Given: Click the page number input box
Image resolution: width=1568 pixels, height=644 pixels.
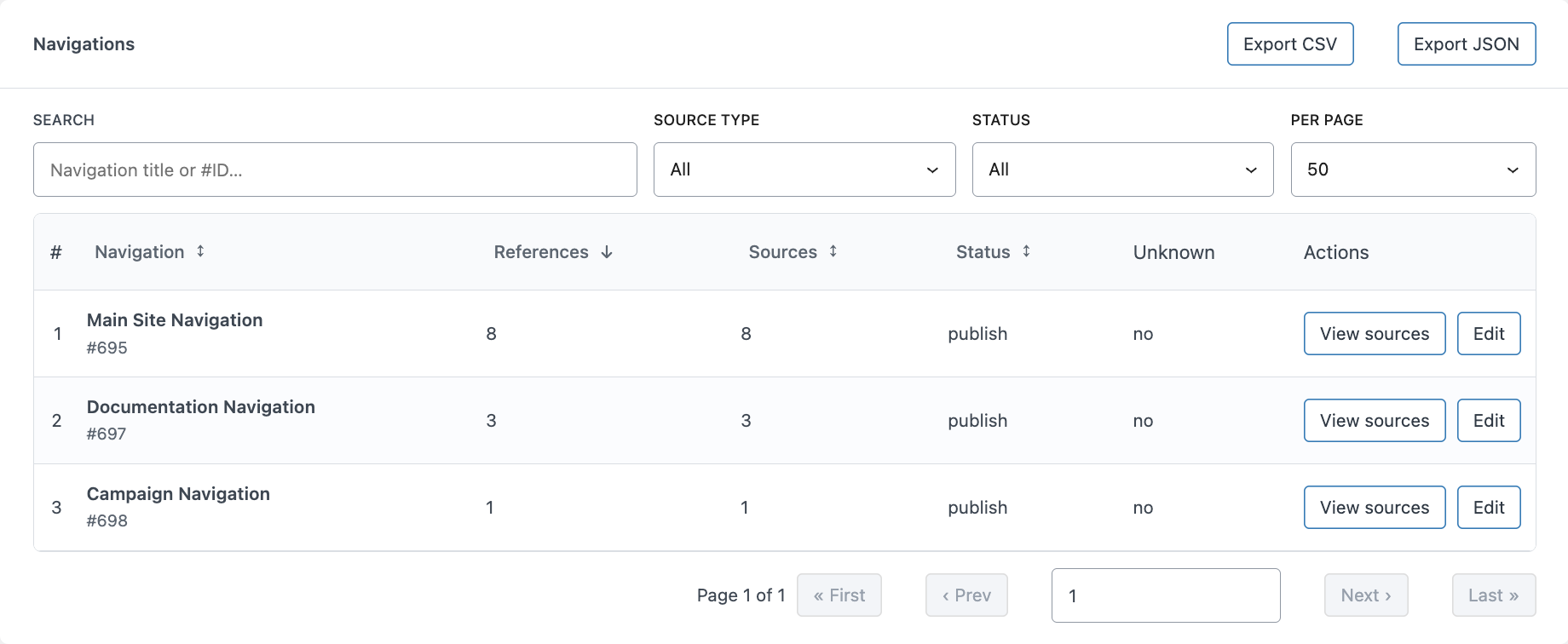Looking at the screenshot, I should [x=1165, y=595].
